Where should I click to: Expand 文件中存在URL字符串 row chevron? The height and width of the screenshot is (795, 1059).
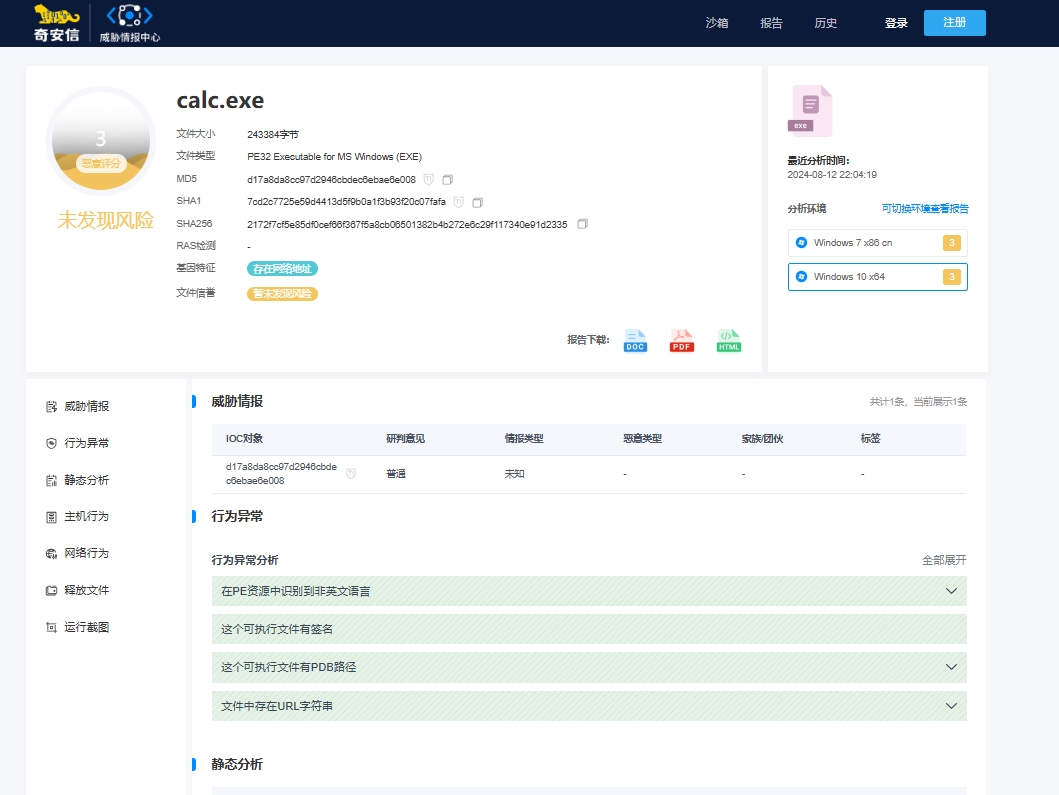tap(951, 706)
